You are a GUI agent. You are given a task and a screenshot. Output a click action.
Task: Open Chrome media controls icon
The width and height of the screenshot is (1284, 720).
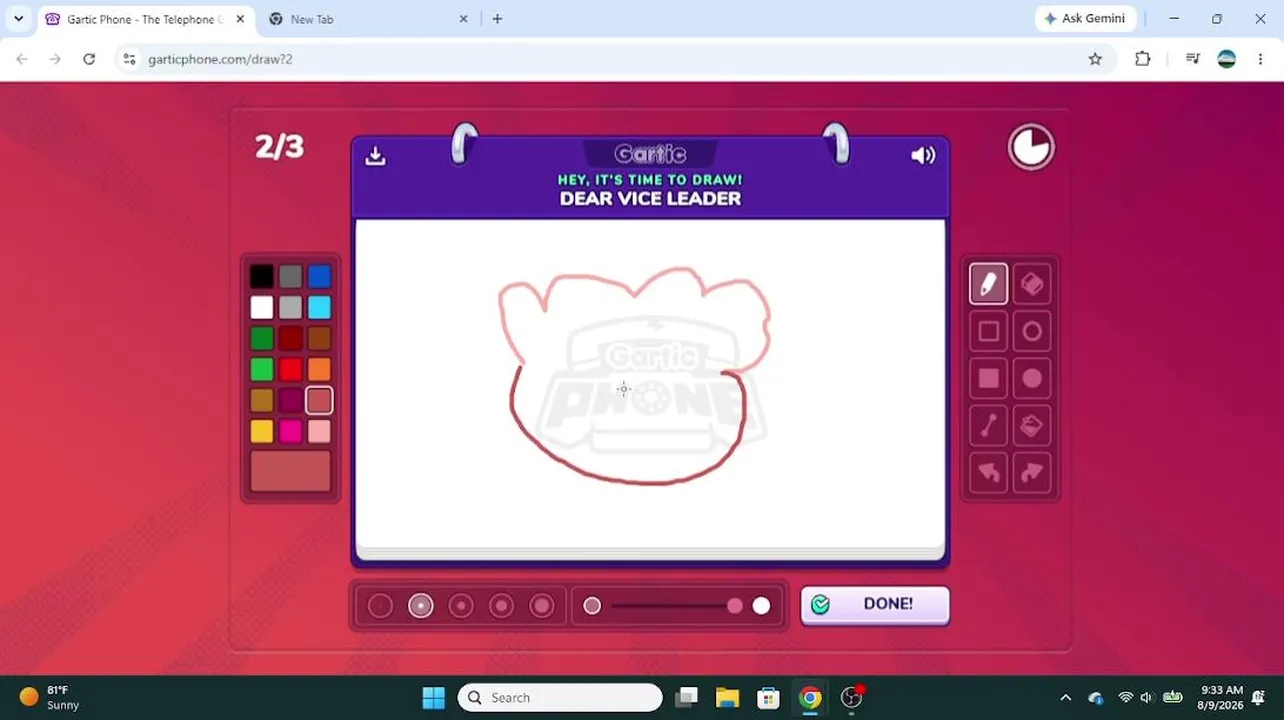pyautogui.click(x=1192, y=59)
